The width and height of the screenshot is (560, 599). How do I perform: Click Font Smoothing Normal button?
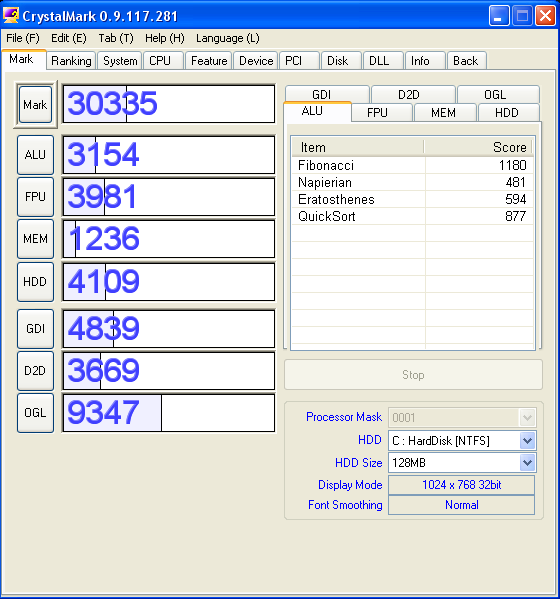[x=461, y=505]
